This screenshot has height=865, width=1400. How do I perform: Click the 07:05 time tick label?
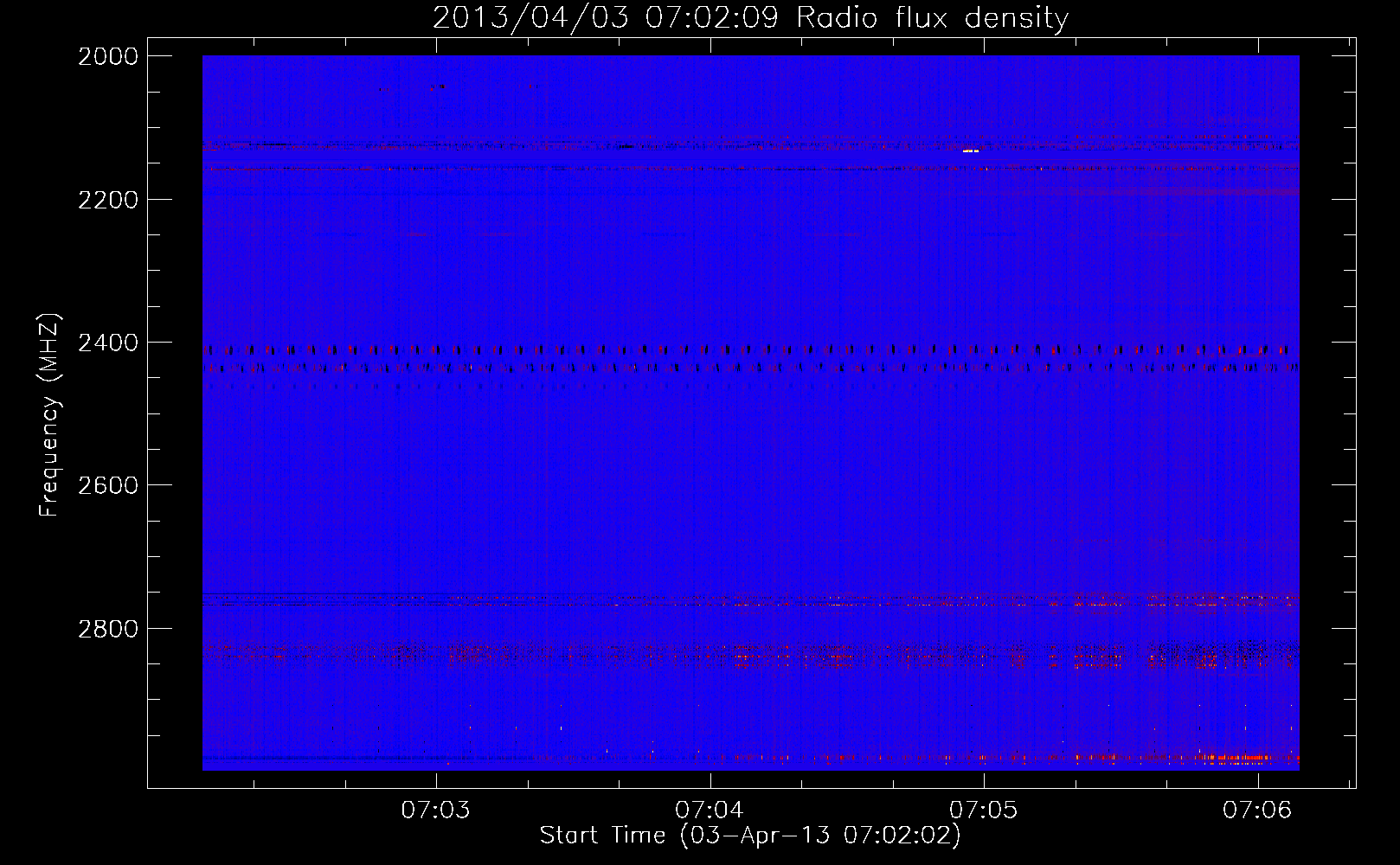pyautogui.click(x=985, y=810)
